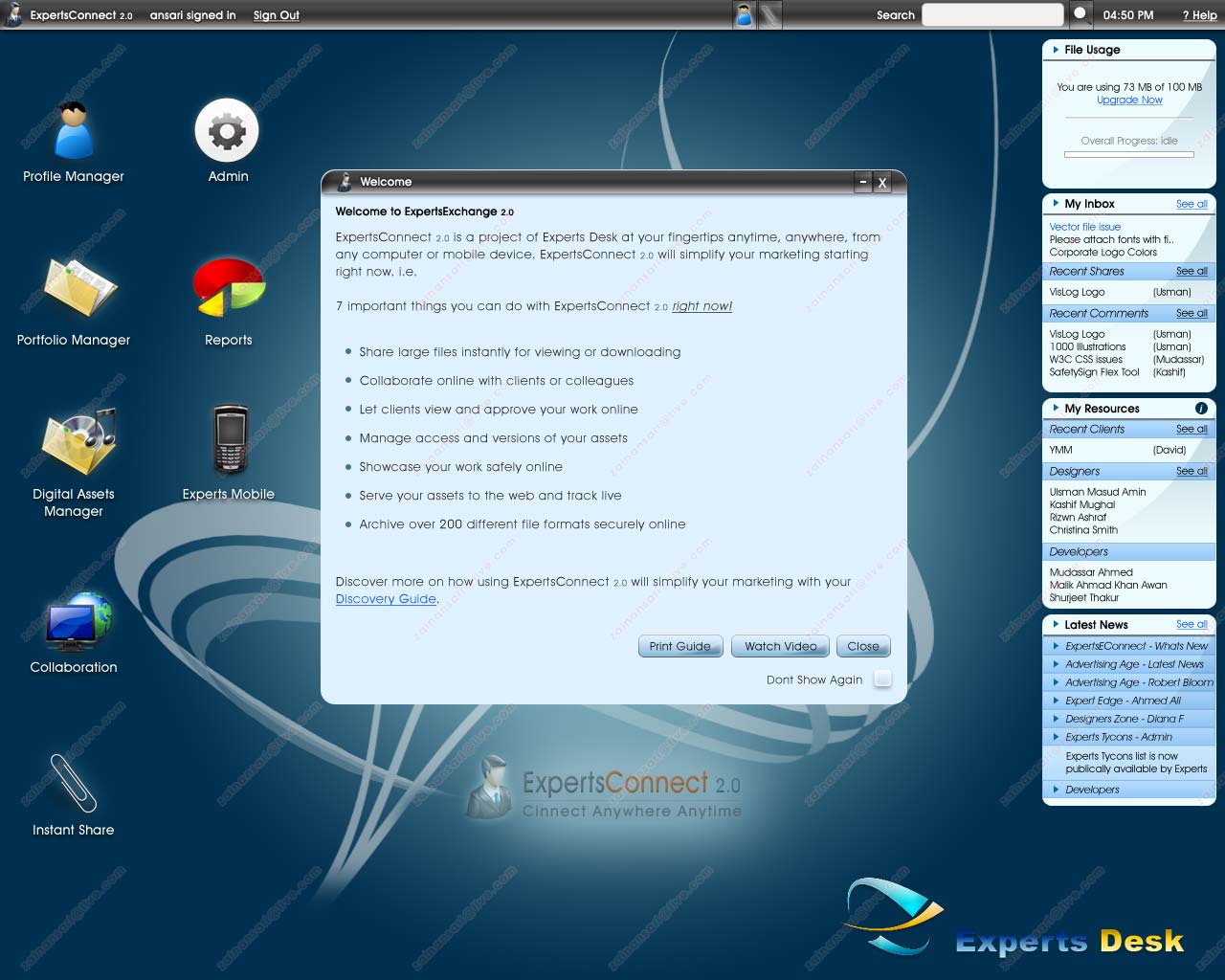Click the user avatar icon in top bar

tap(745, 14)
